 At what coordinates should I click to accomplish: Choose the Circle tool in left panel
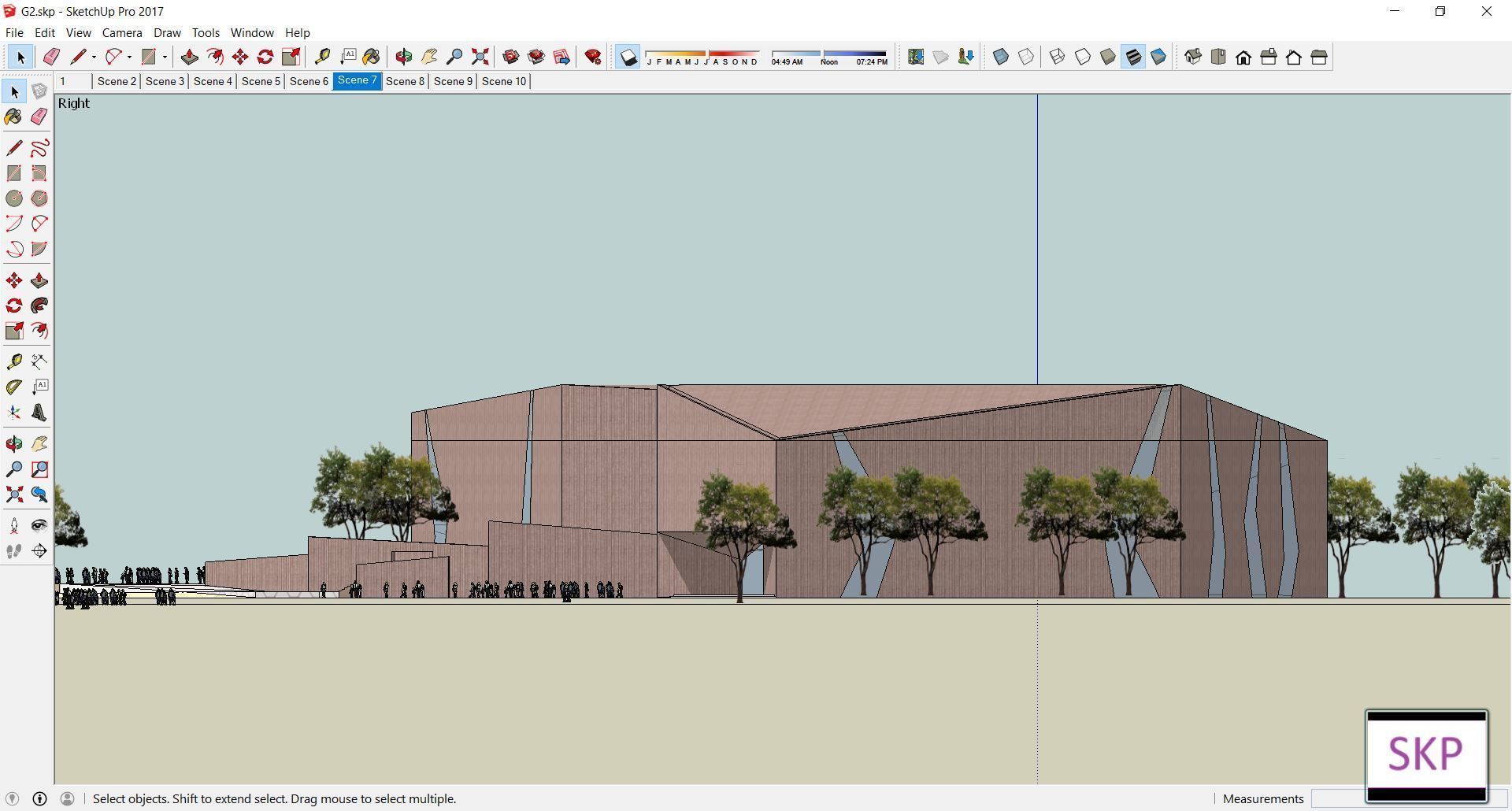click(x=14, y=198)
